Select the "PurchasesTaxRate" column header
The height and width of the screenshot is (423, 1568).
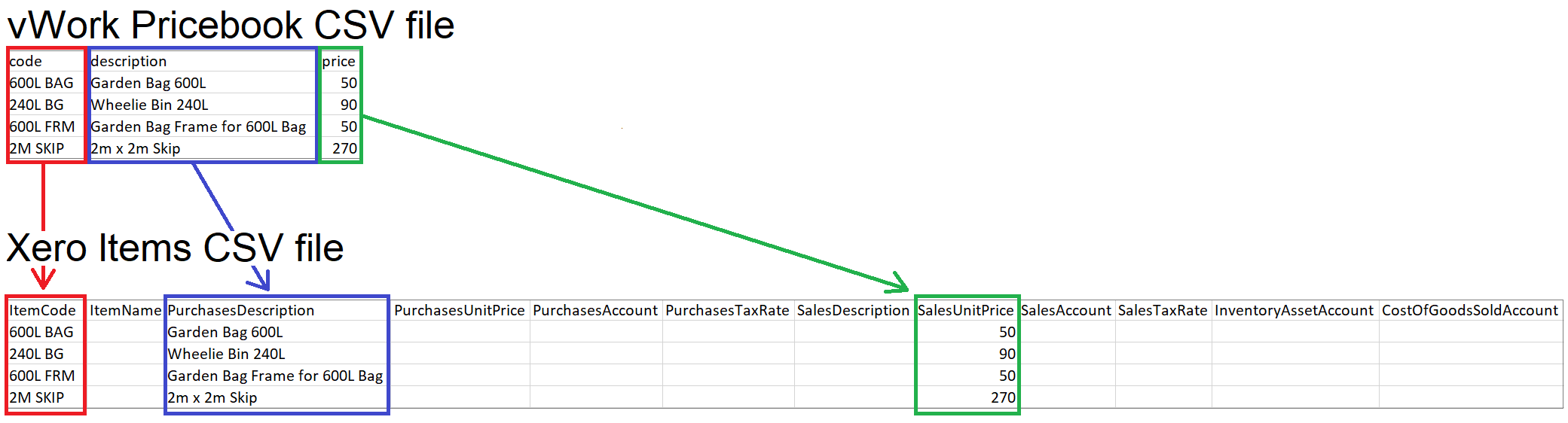727,310
